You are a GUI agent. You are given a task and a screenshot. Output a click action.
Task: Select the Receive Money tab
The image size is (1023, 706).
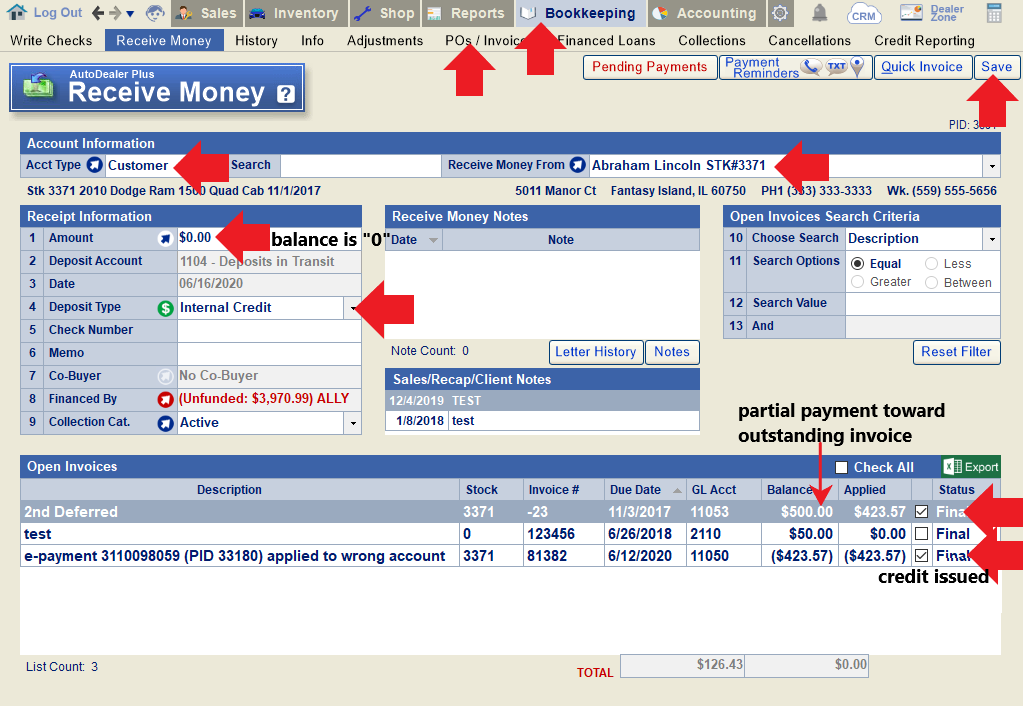pyautogui.click(x=164, y=40)
